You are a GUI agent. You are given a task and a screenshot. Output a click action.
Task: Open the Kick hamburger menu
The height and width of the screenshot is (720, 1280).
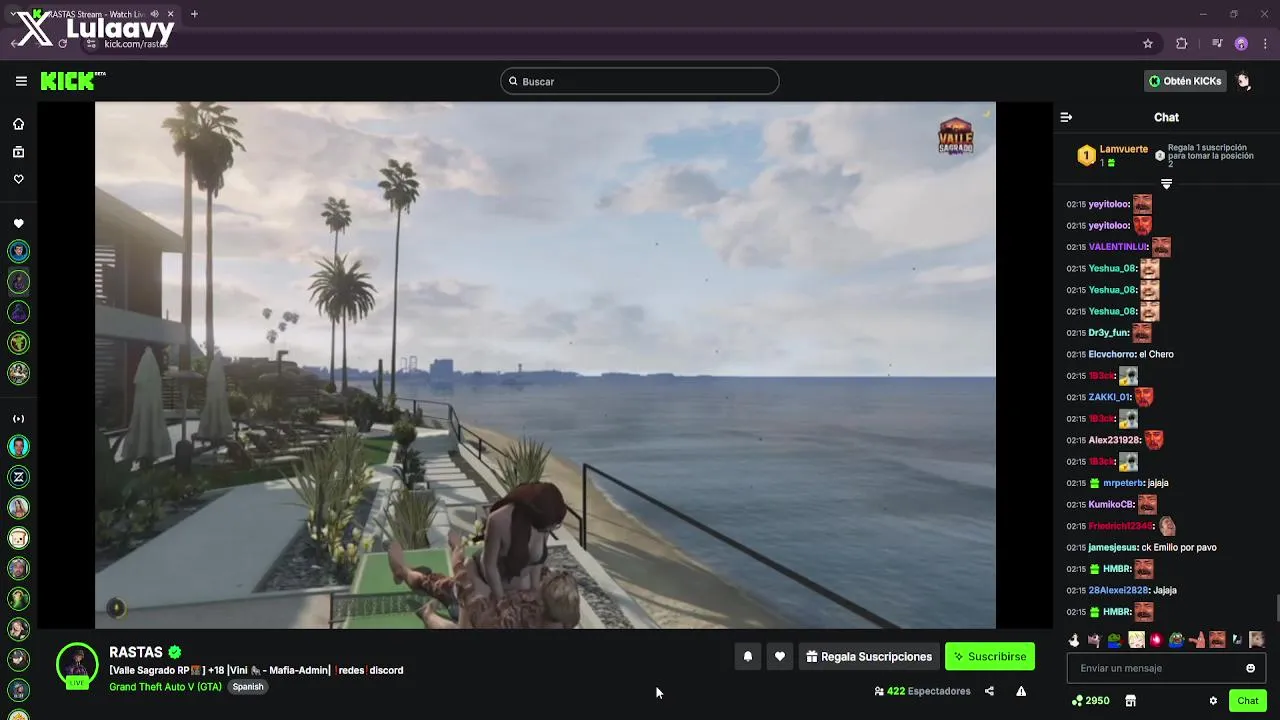click(x=21, y=81)
